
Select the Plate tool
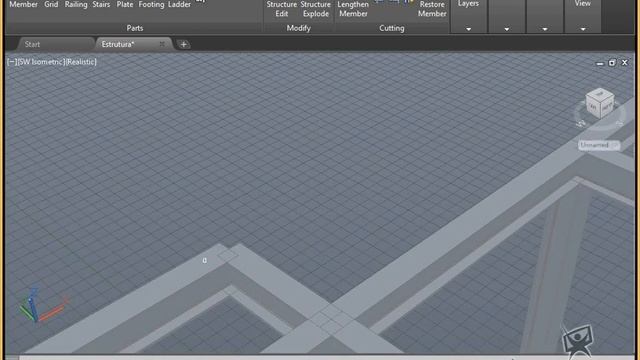[124, 4]
